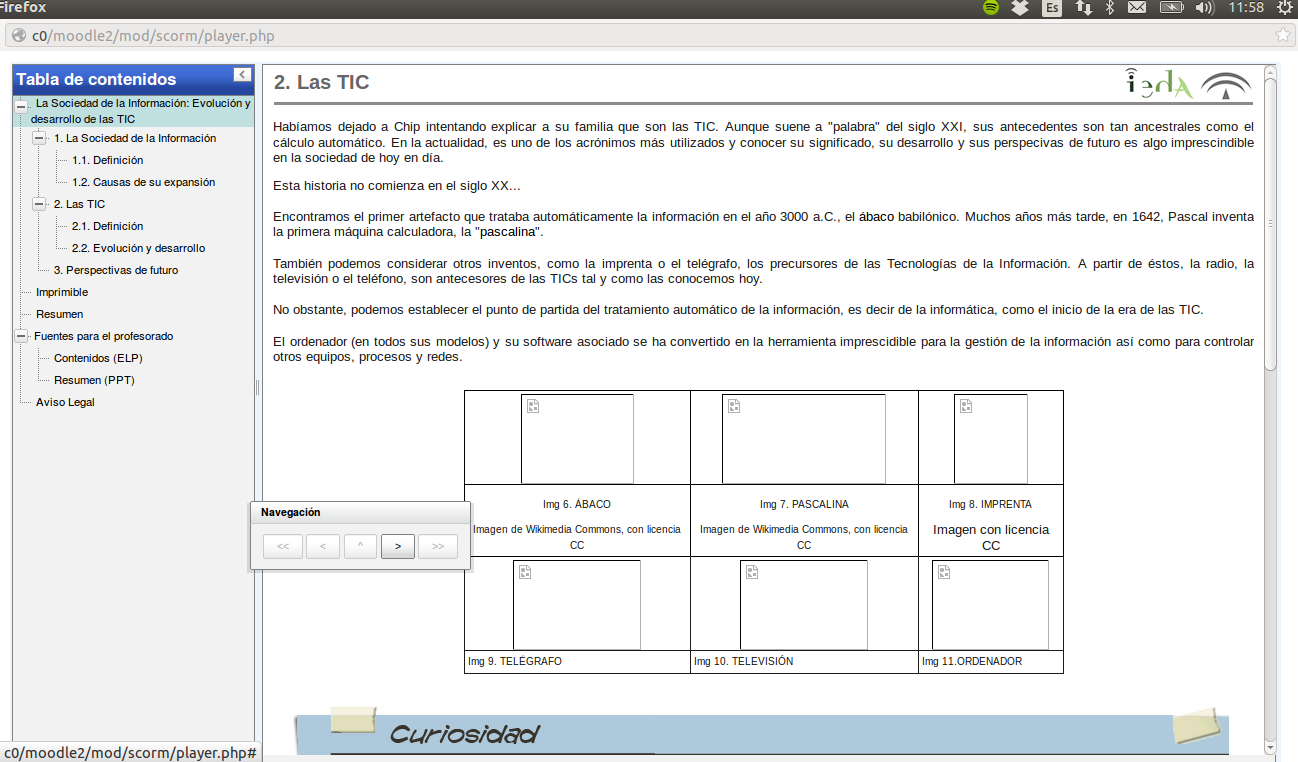
Task: Open the Es keyboard layout indicator
Action: pos(1052,8)
